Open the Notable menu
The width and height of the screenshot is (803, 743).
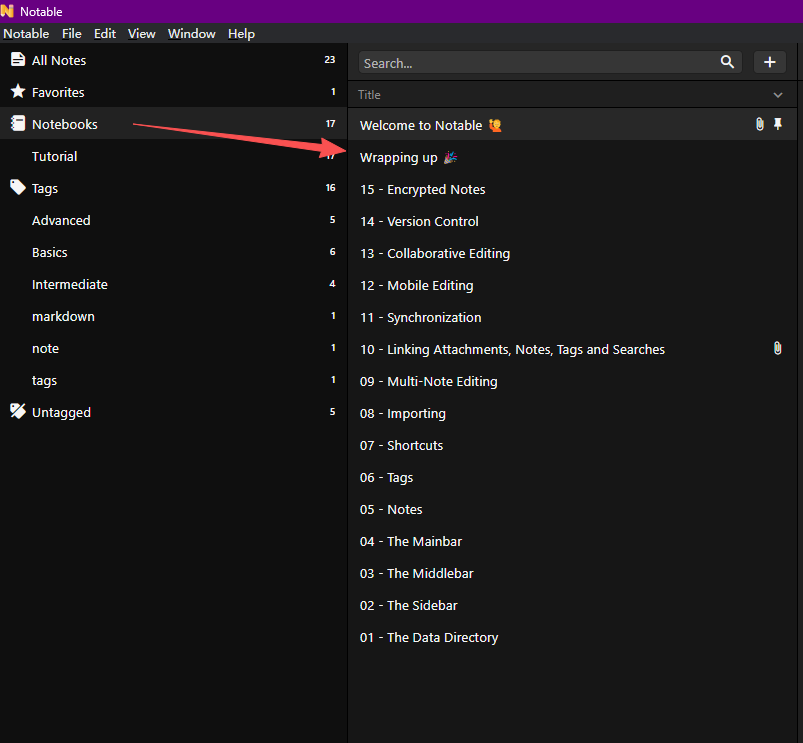[x=26, y=34]
